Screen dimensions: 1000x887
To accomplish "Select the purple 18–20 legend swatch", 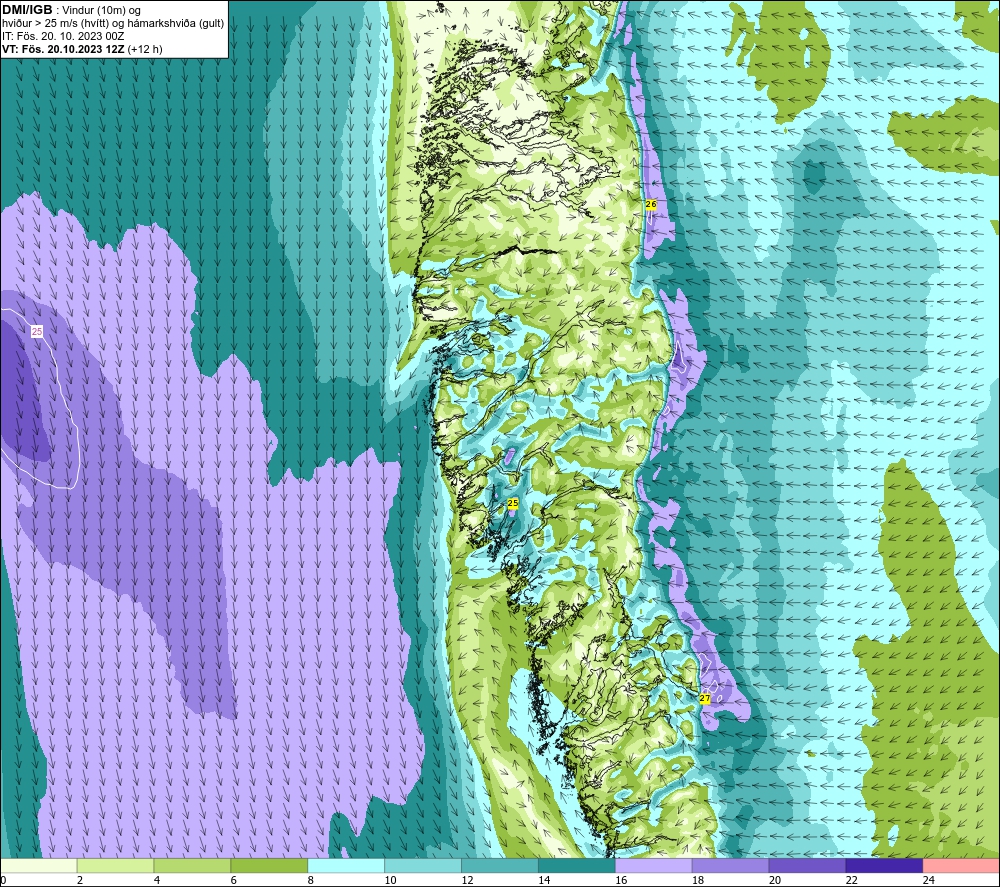I will coord(730,866).
